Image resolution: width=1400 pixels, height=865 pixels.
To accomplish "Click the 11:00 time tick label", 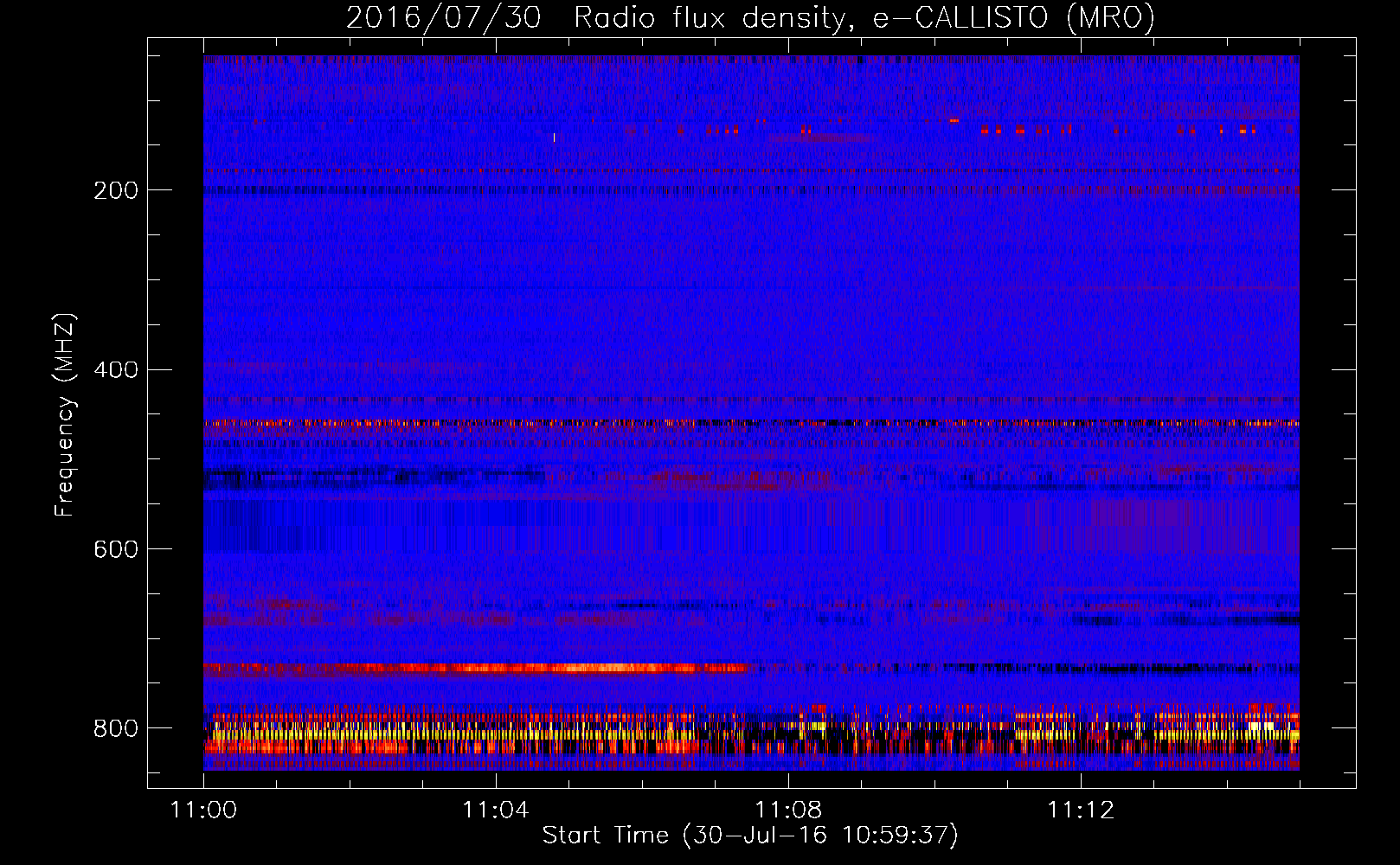I will tap(203, 810).
